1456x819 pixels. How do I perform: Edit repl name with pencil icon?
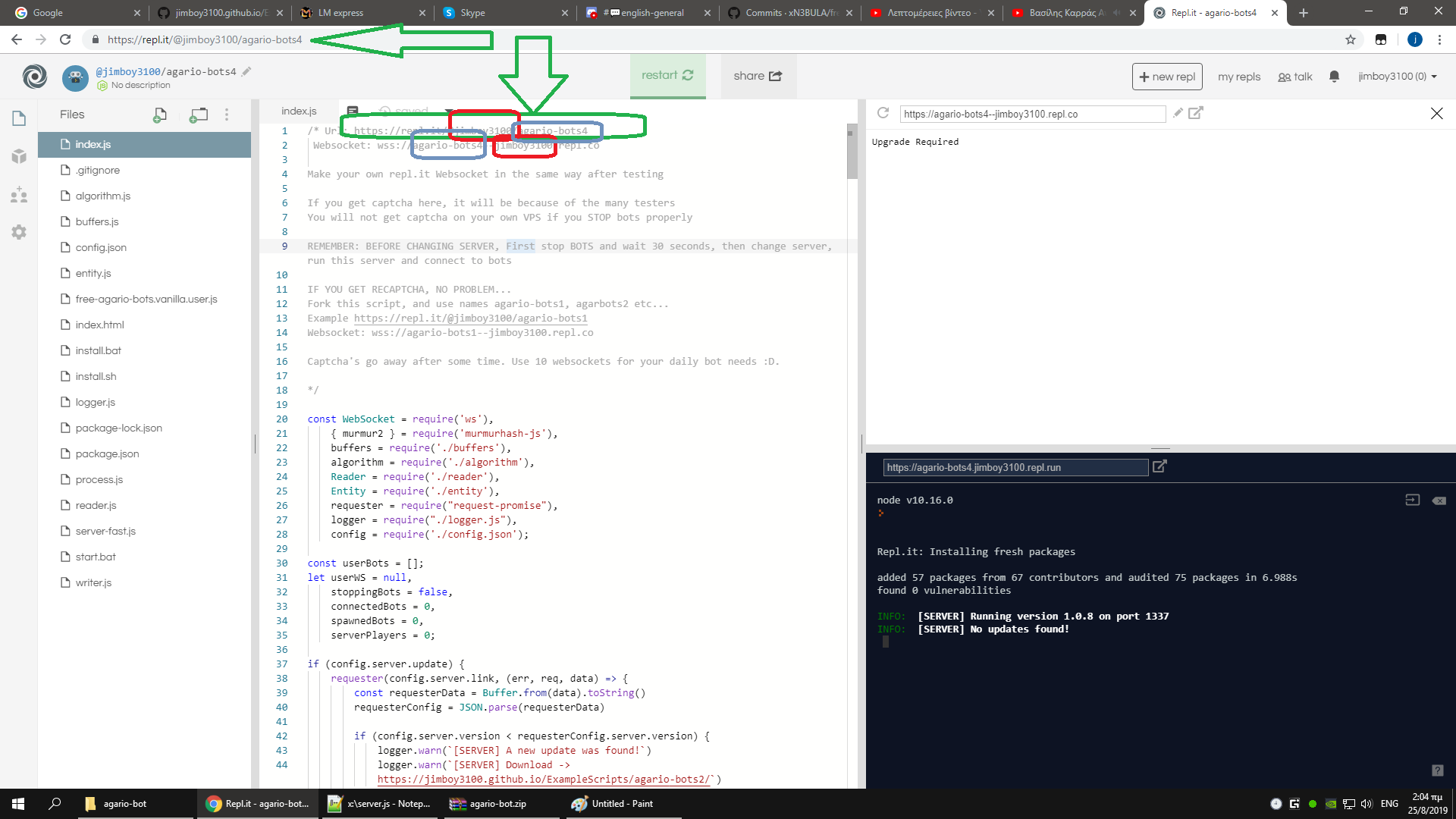(246, 71)
